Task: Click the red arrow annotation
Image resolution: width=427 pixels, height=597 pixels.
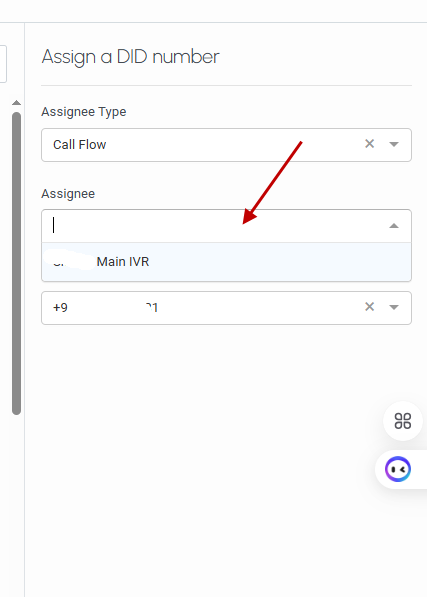Action: tap(272, 183)
